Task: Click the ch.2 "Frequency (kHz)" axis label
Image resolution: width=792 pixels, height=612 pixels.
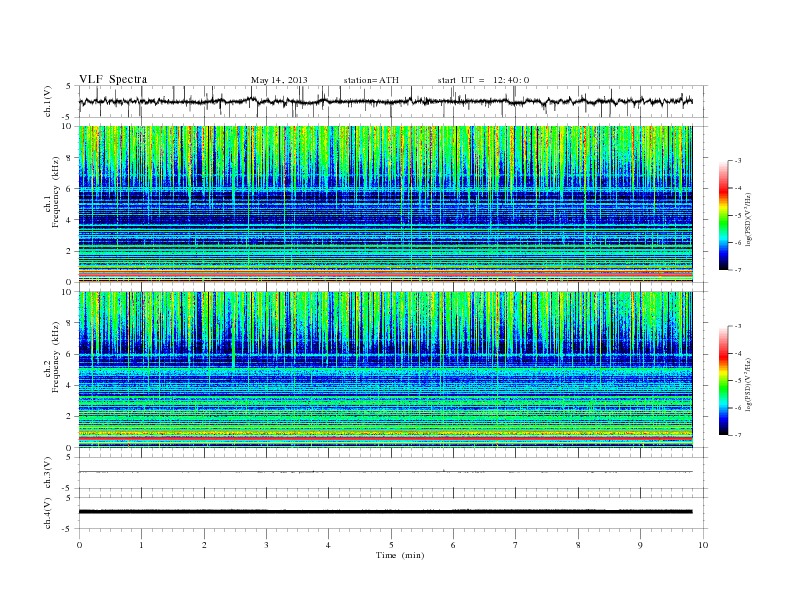Action: [56, 356]
